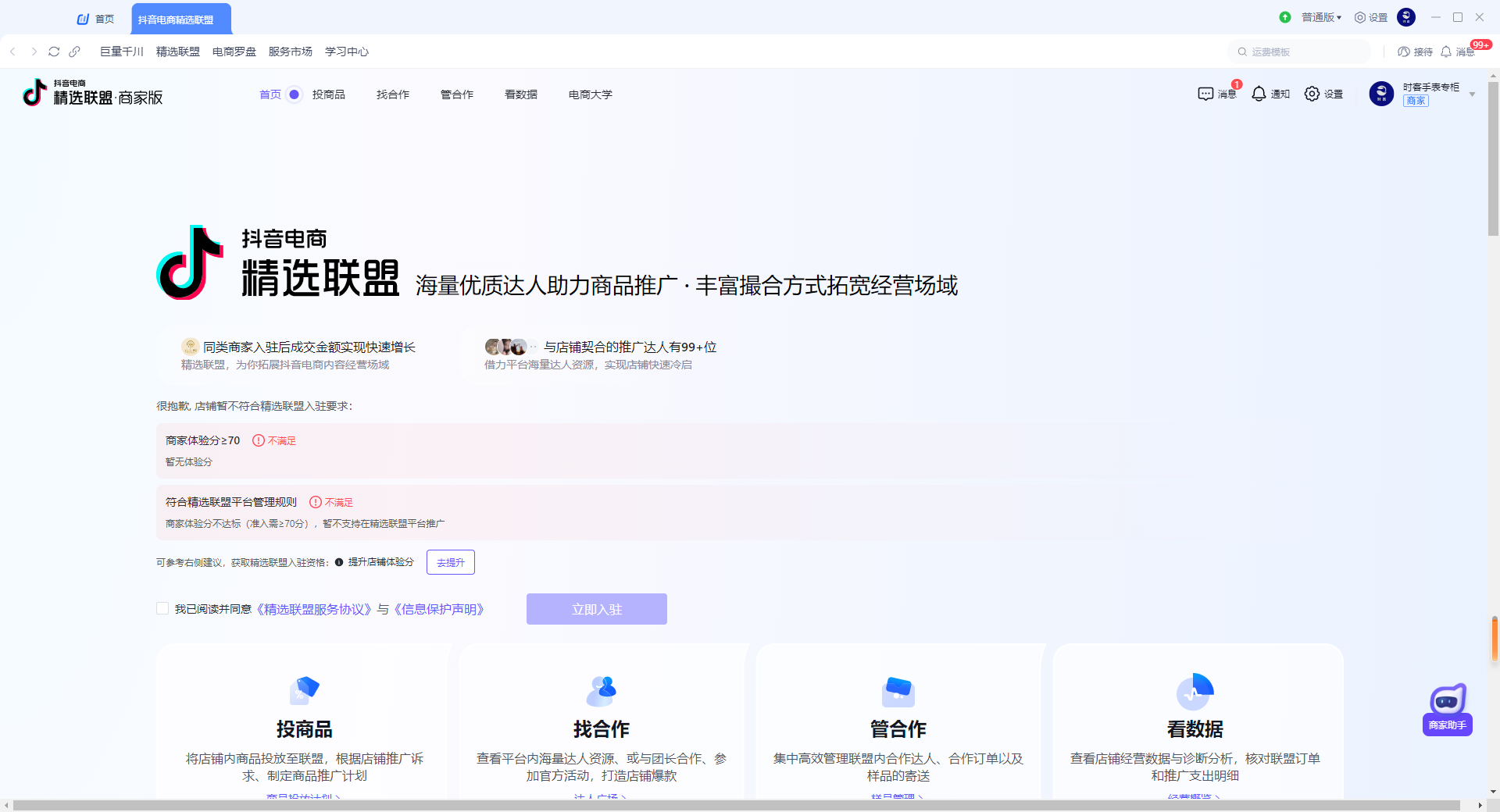Select 电商大学 navigation item
The width and height of the screenshot is (1500, 812).
591,94
